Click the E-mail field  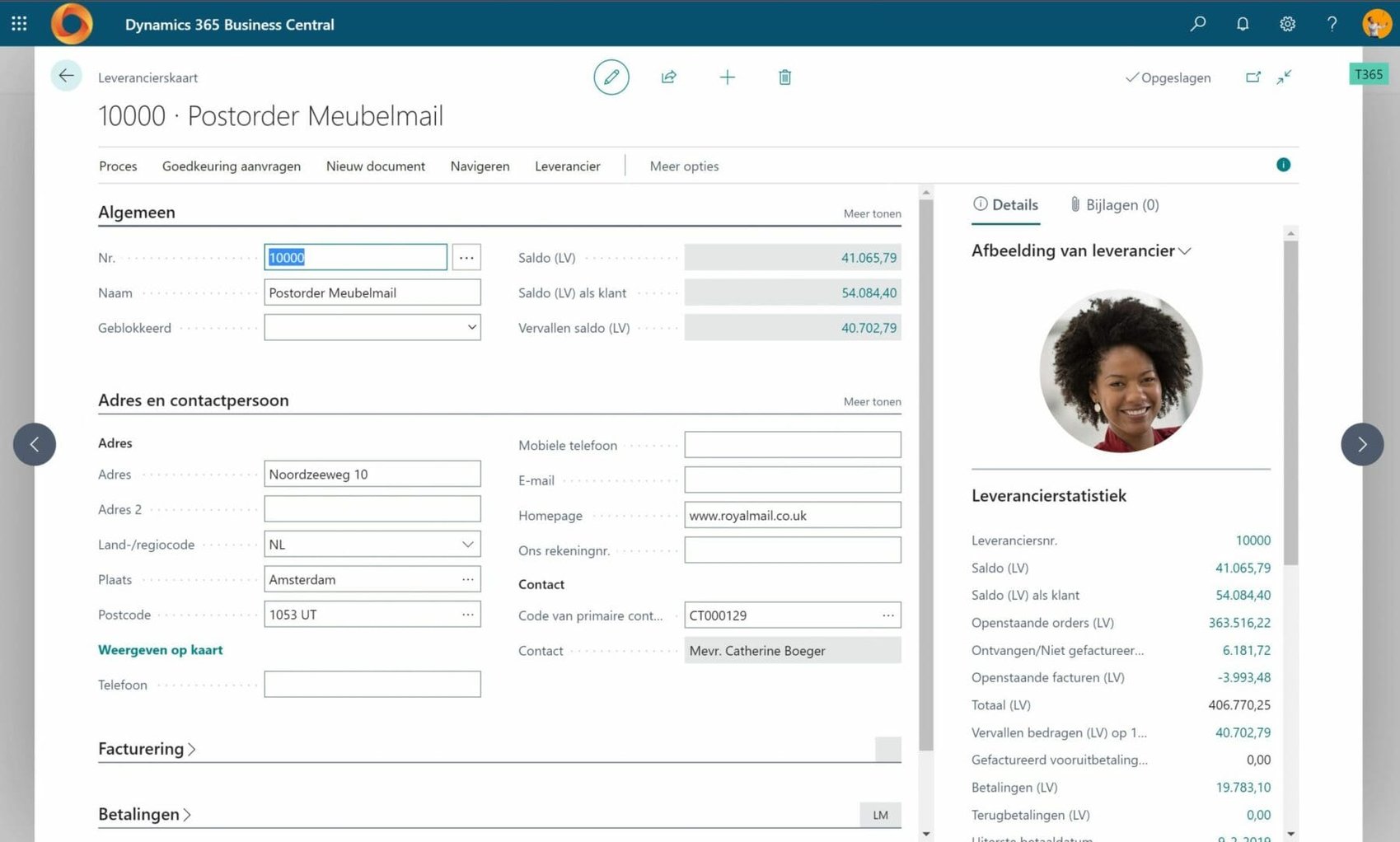pyautogui.click(x=793, y=479)
